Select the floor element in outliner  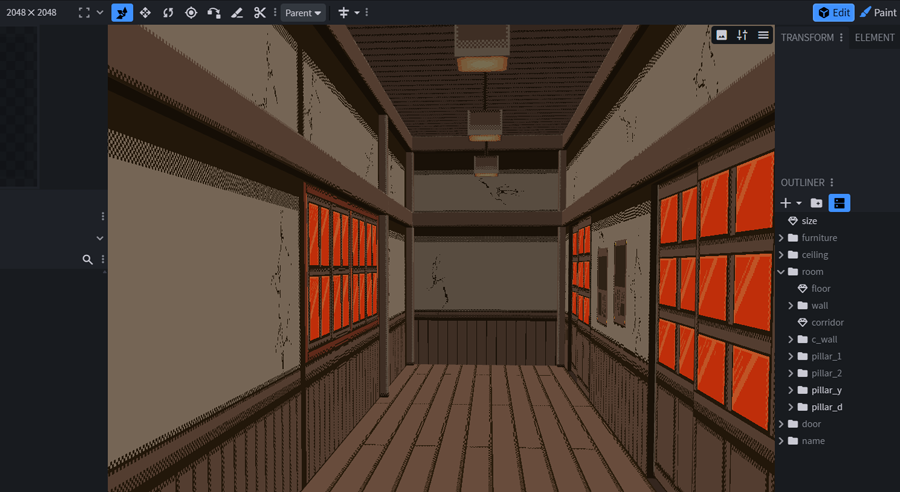coord(820,288)
